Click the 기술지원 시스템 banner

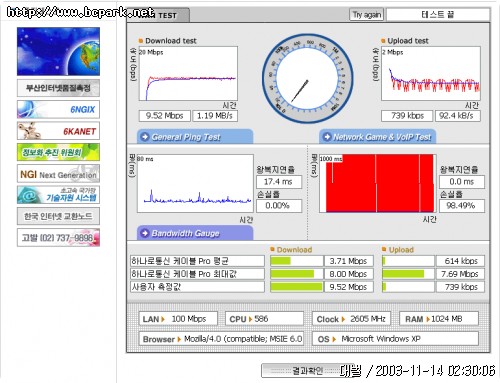(58, 195)
